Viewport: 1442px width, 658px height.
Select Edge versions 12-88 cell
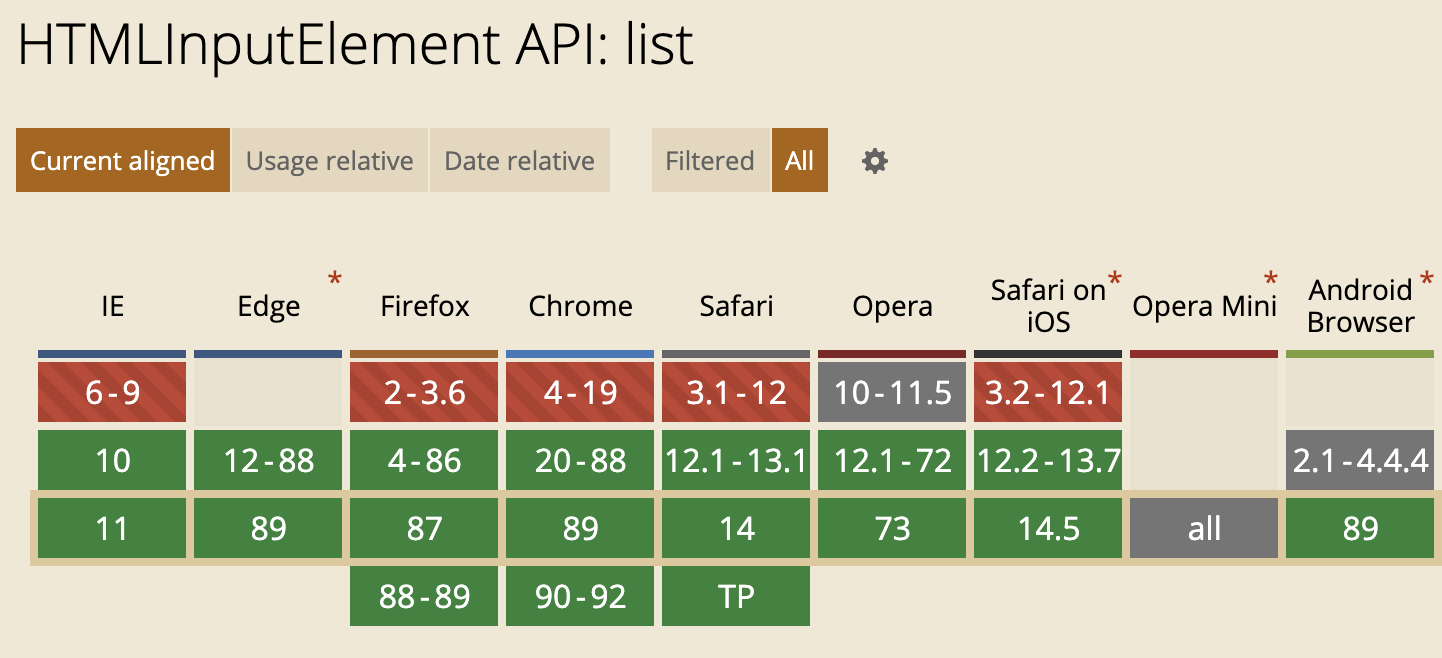click(268, 460)
